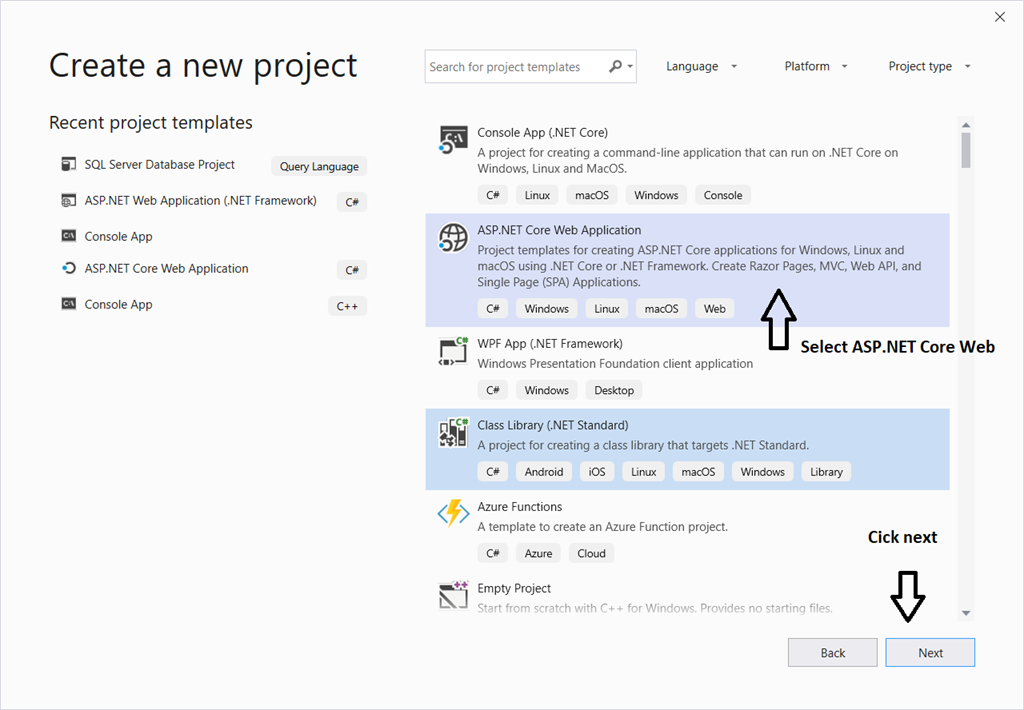The height and width of the screenshot is (710, 1024).
Task: Click the WPF App (.NET Framework) template icon
Action: pyautogui.click(x=452, y=352)
